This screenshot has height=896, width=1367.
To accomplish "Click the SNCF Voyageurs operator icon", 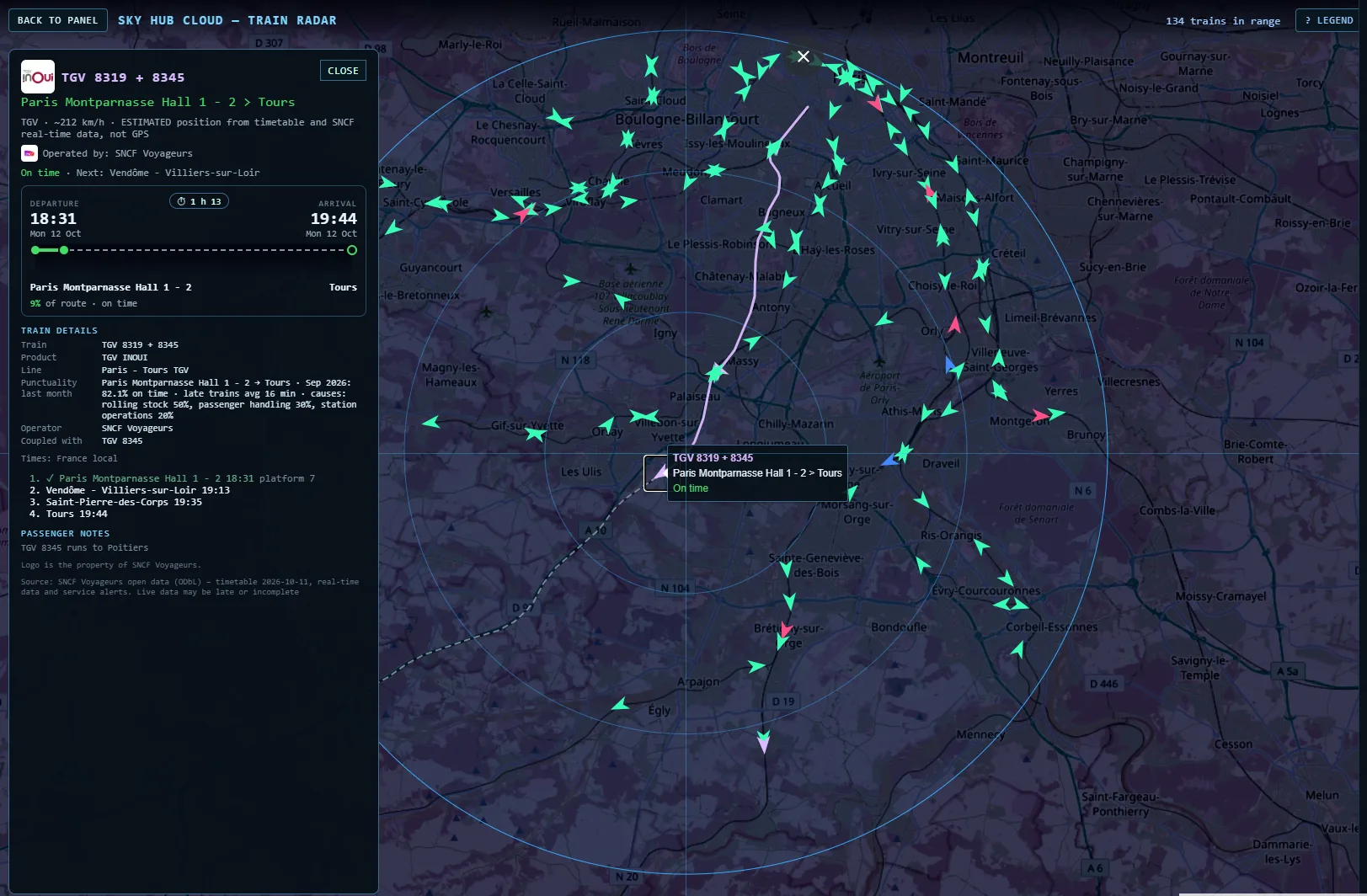I will pyautogui.click(x=29, y=153).
